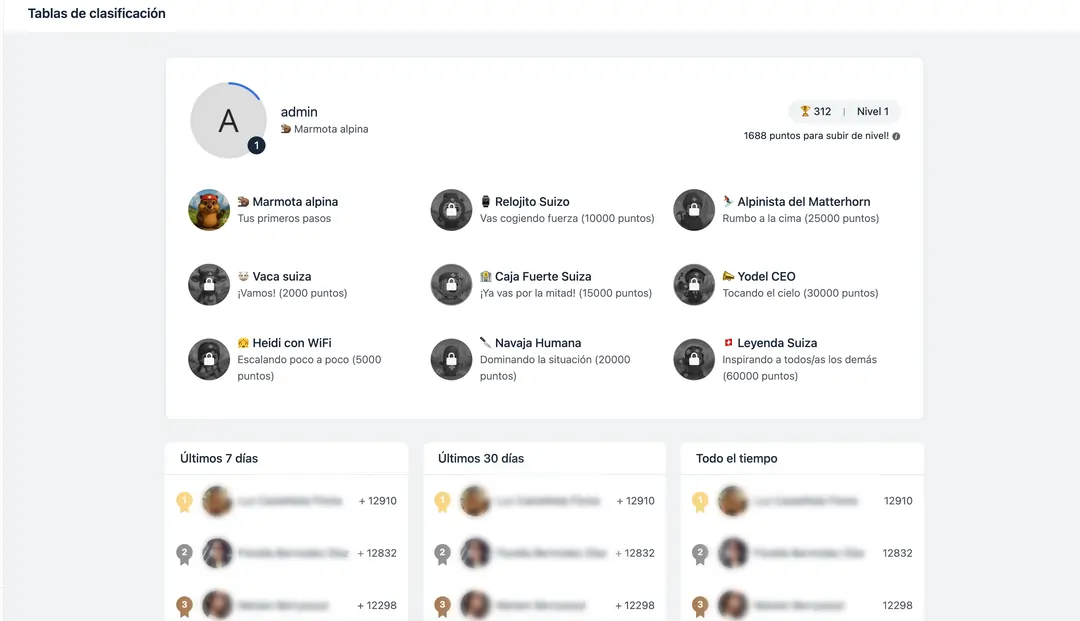
Task: Click the Marmota alpina badge image
Action: [209, 210]
